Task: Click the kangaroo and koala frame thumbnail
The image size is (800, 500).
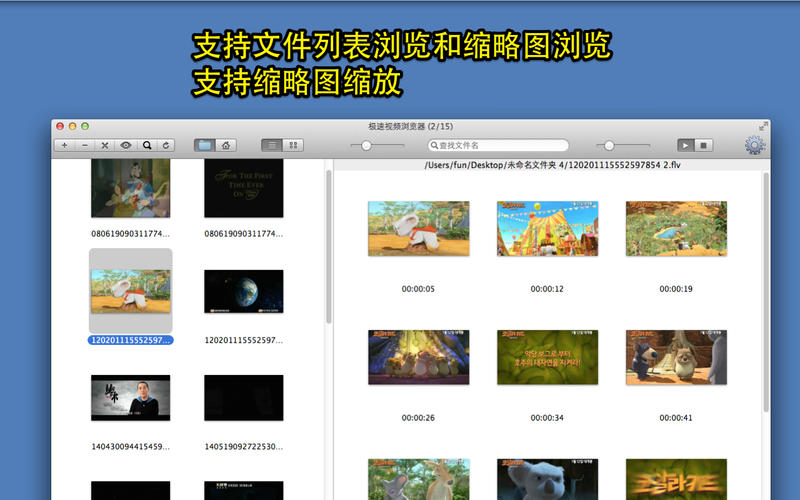Action: (419, 480)
